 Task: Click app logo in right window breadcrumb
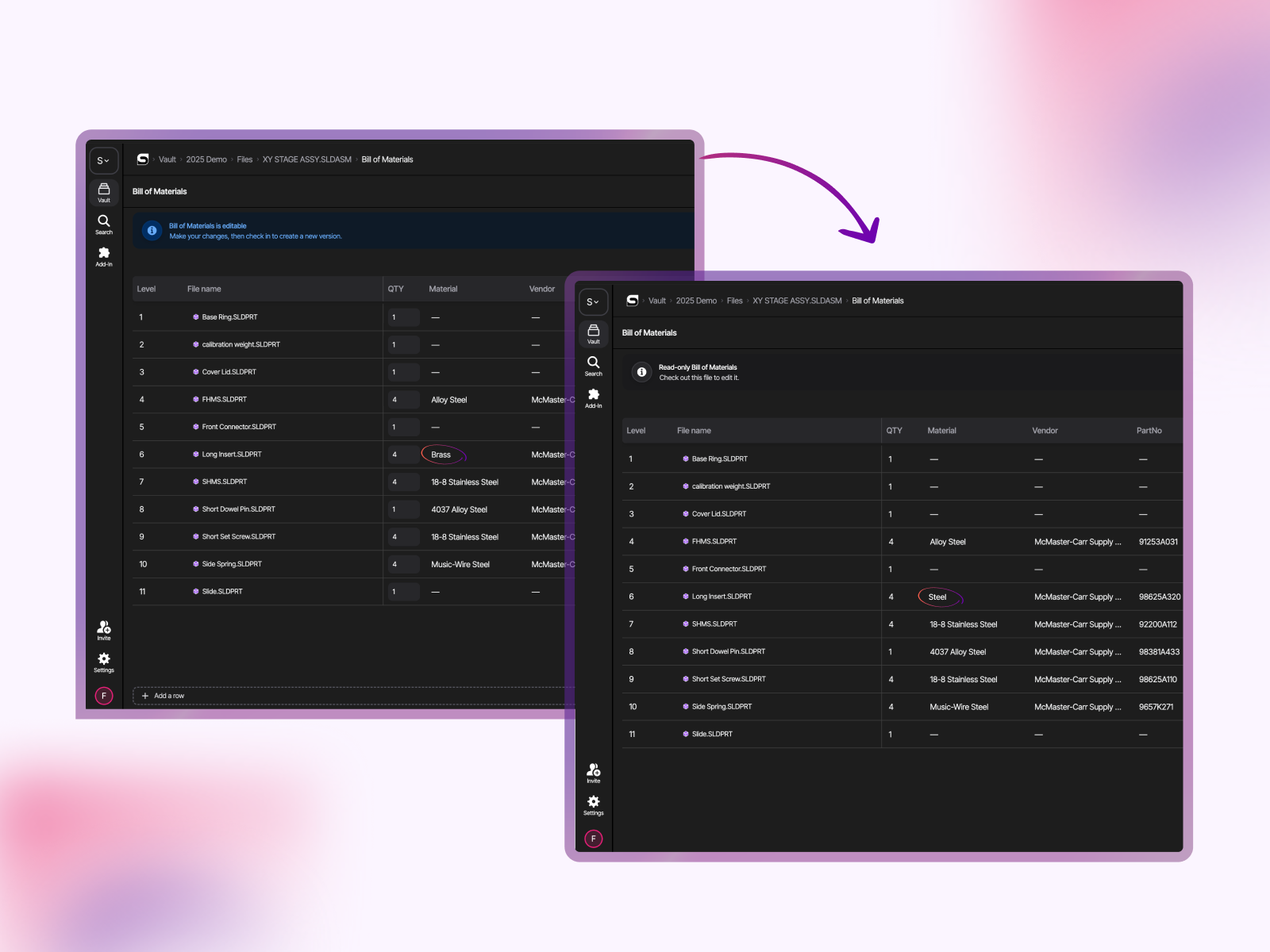point(633,301)
